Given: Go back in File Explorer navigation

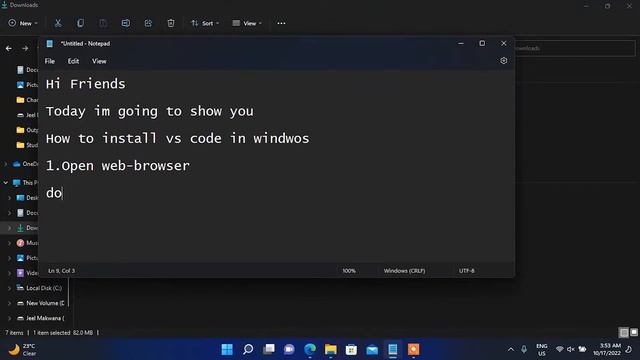Looking at the screenshot, I should pyautogui.click(x=9, y=48).
